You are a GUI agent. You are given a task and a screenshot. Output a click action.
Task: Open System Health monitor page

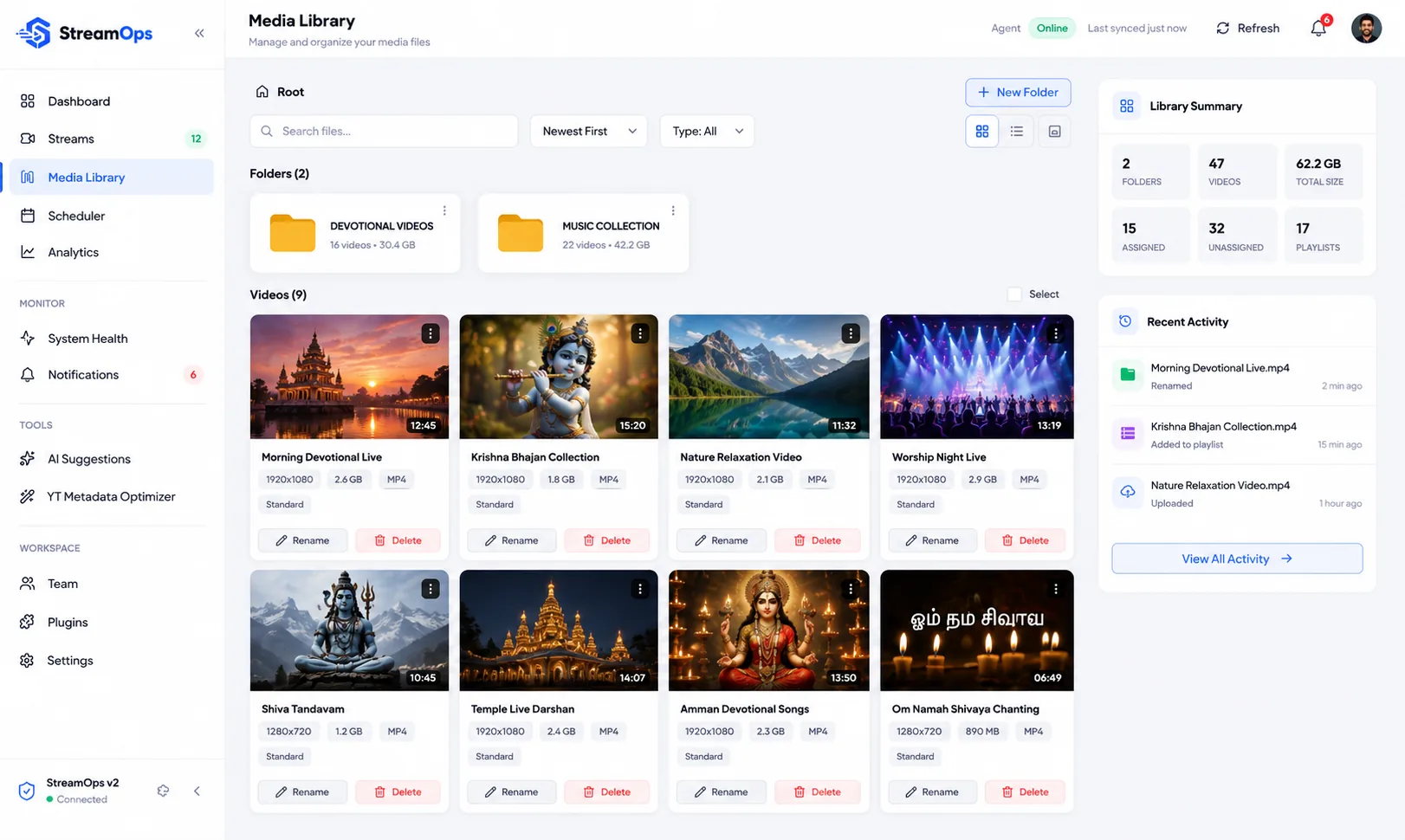pyautogui.click(x=112, y=339)
